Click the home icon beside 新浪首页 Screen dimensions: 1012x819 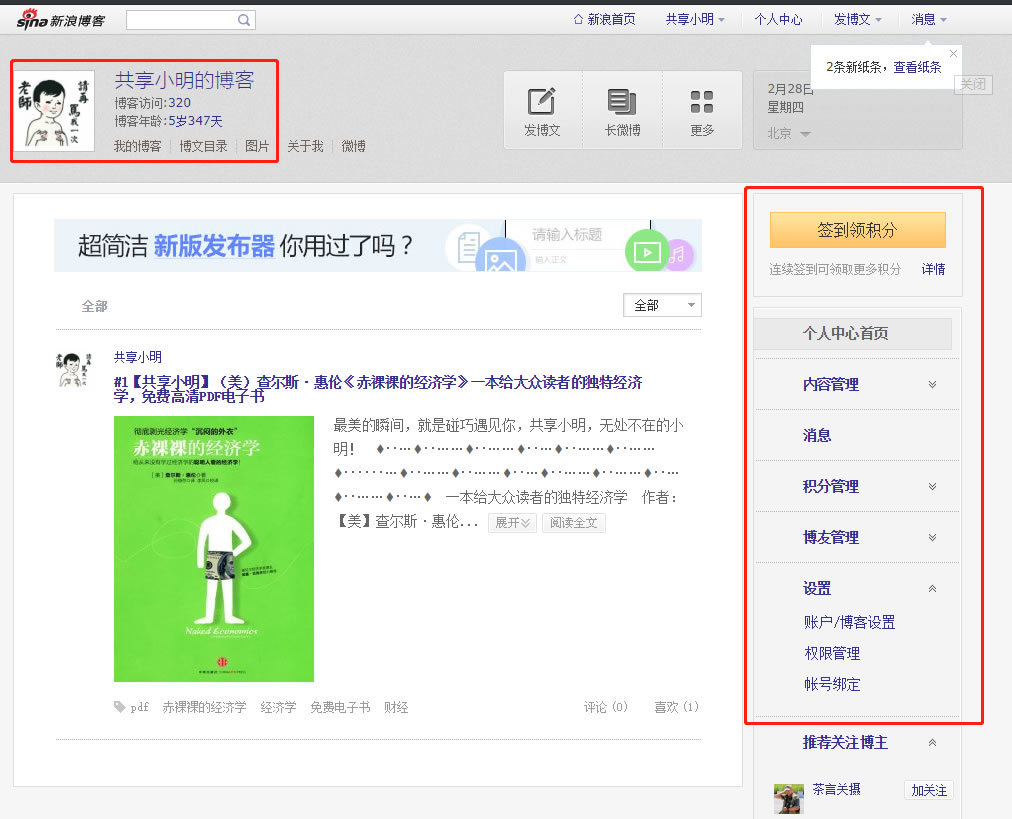578,19
